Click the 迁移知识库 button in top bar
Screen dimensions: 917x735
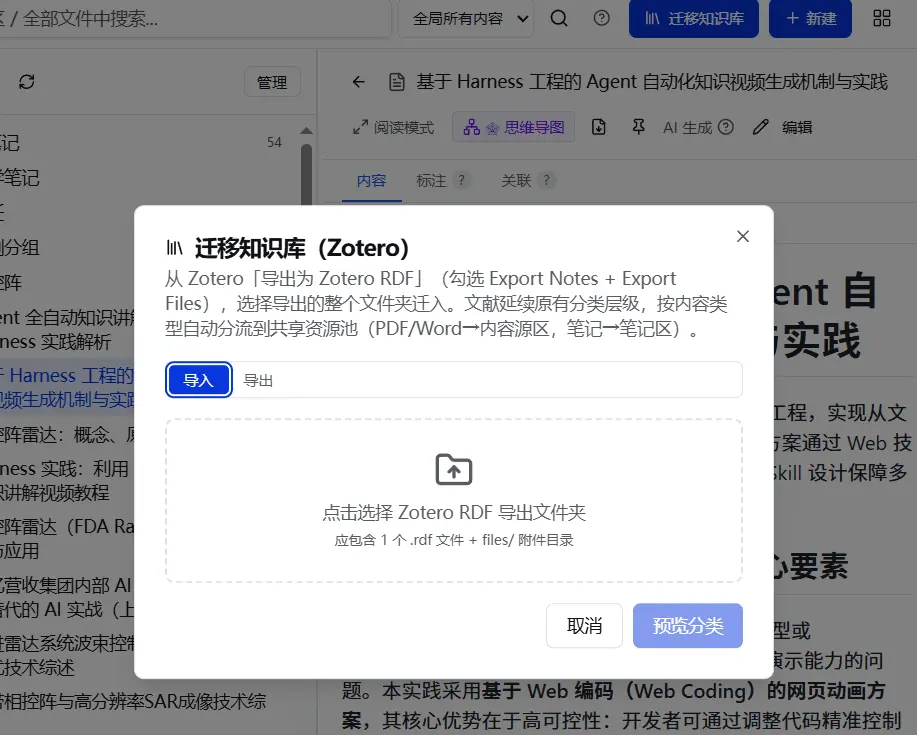(694, 19)
